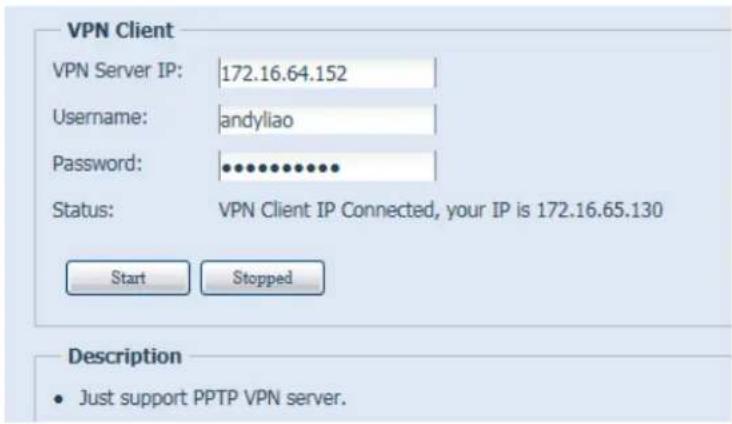Focus the Username text field
Viewport: 732px width, 424px height.
326,119
